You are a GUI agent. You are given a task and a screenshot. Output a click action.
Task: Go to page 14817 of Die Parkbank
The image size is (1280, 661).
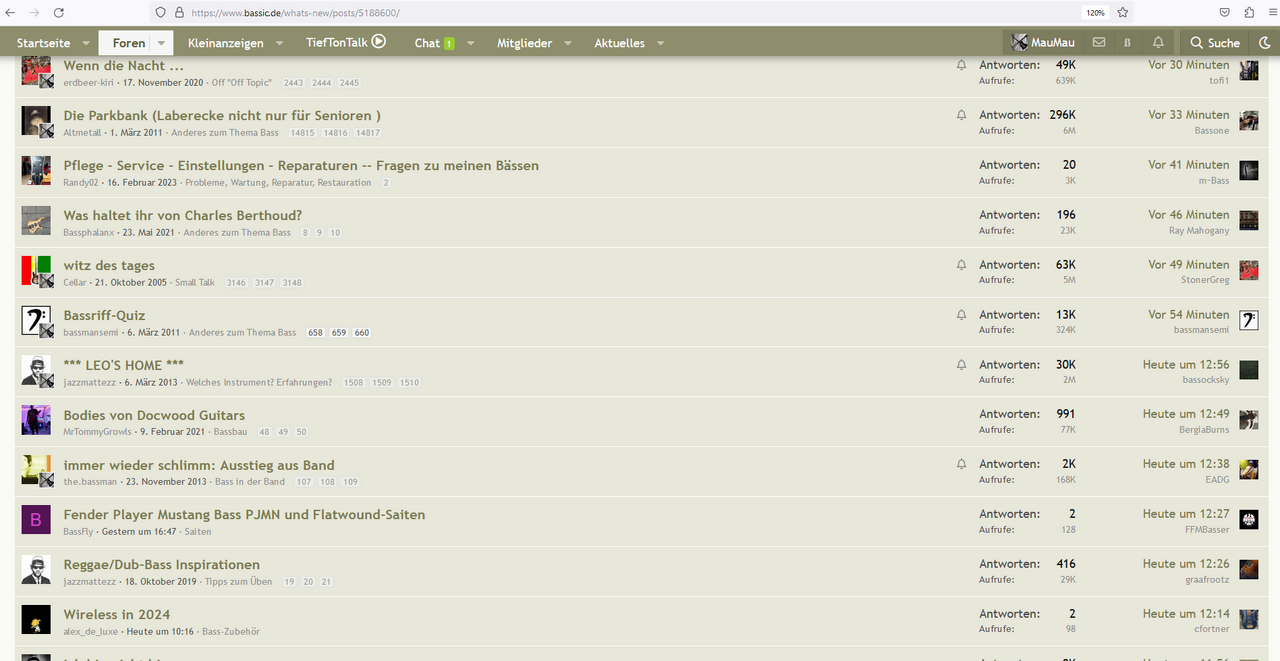click(367, 132)
